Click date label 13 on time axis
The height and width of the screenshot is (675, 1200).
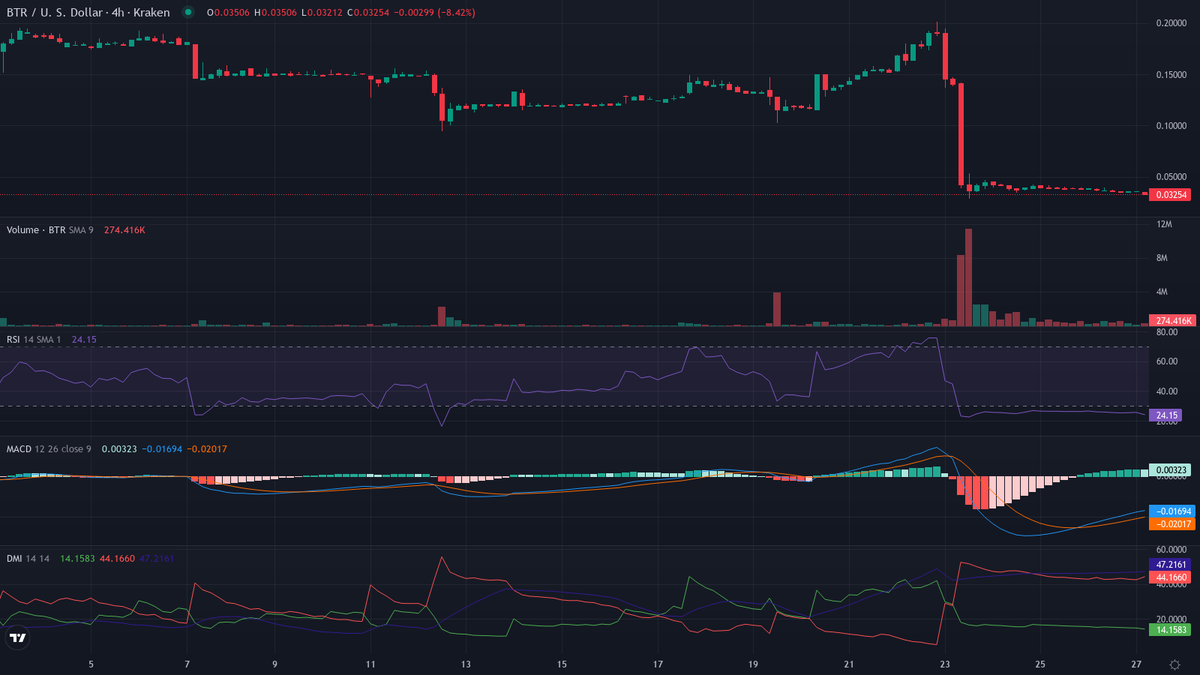pyautogui.click(x=466, y=664)
